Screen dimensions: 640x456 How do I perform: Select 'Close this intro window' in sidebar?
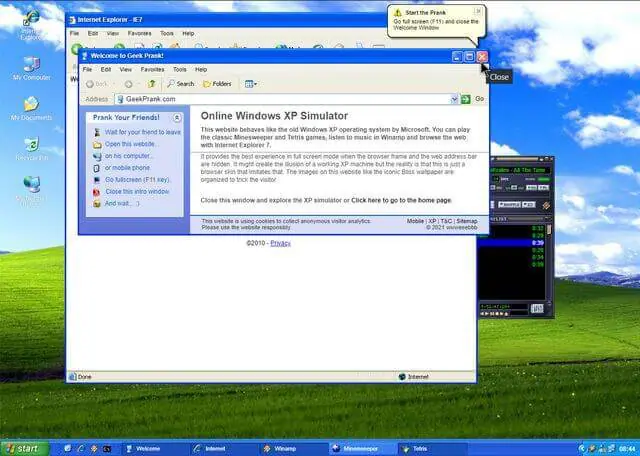pyautogui.click(x=137, y=191)
